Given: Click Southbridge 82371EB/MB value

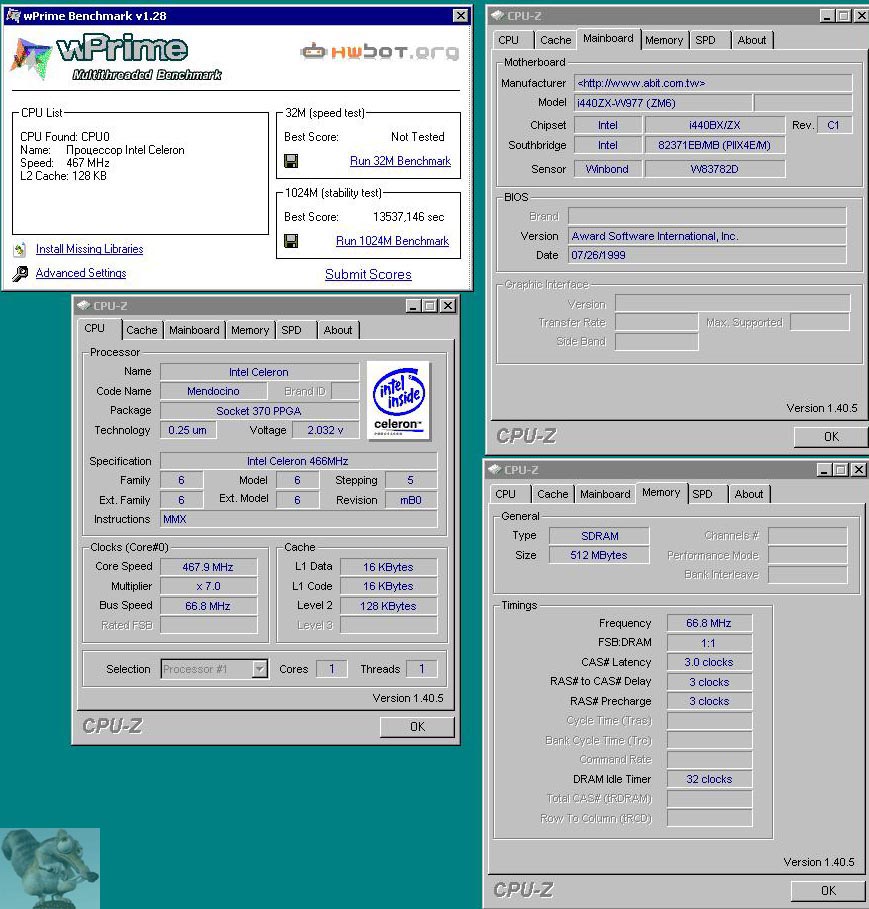Looking at the screenshot, I should (x=714, y=146).
